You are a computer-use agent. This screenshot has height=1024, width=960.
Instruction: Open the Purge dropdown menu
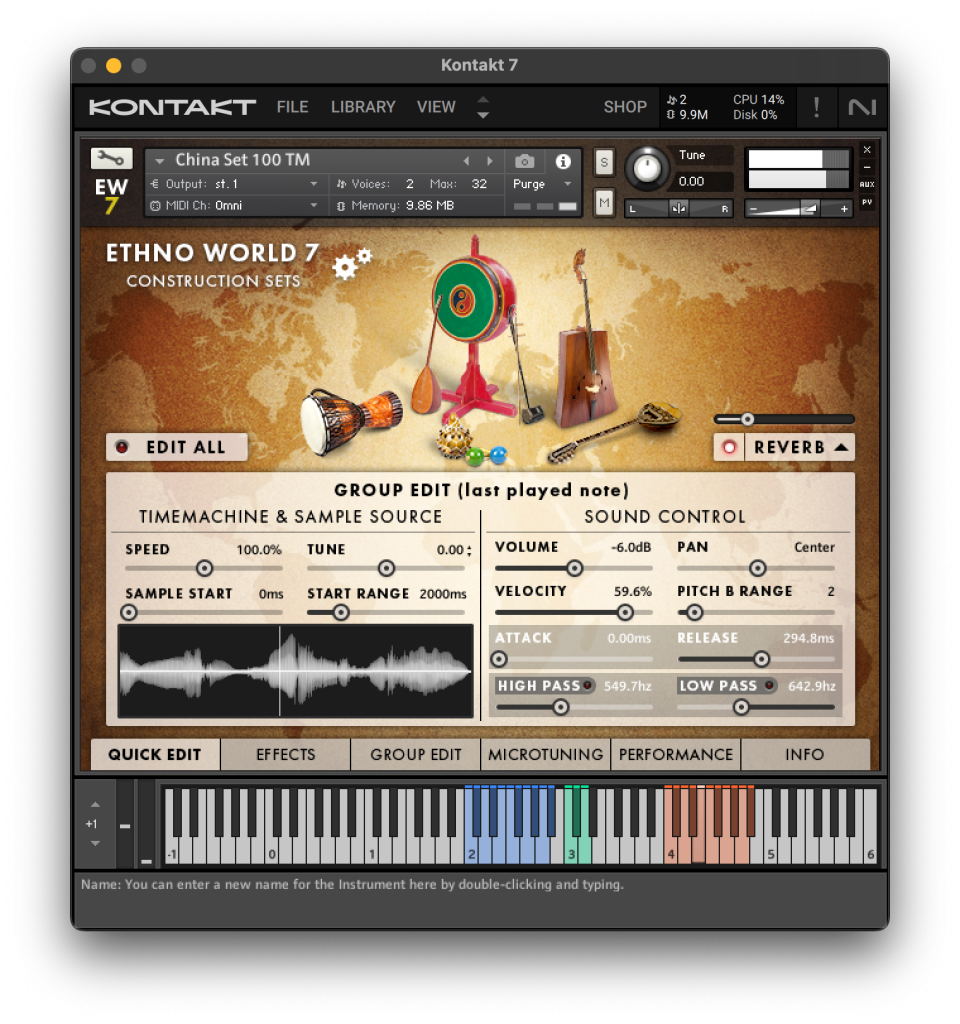543,184
